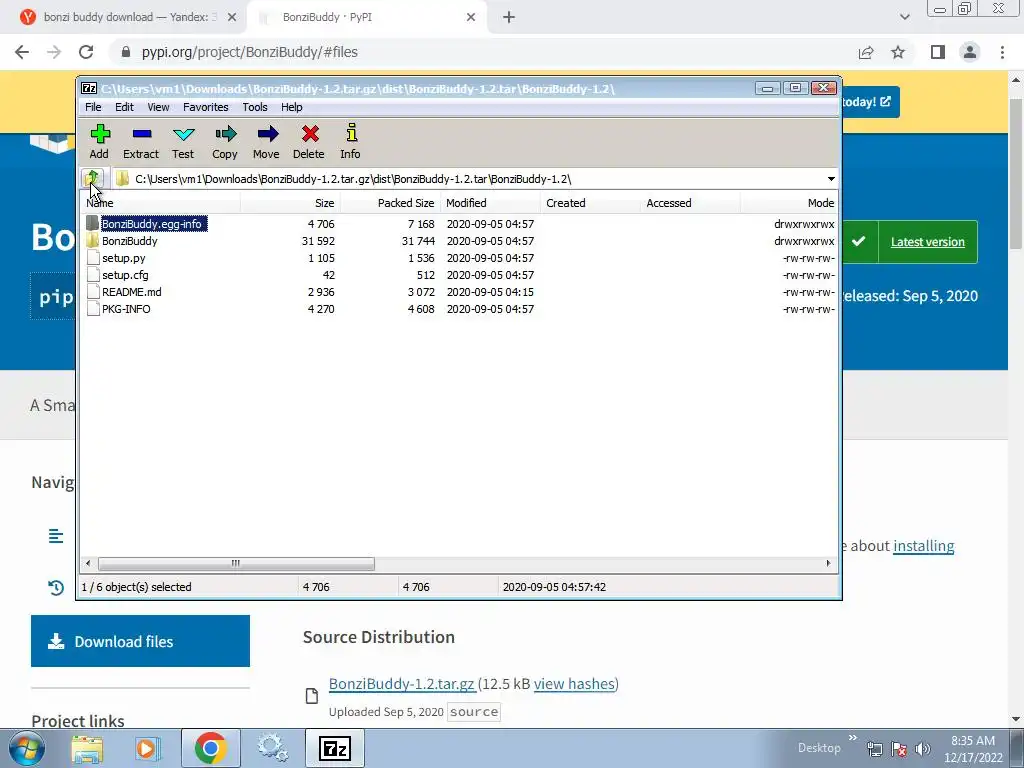This screenshot has width=1024, height=768.
Task: Open the Edit menu in 7-Zip
Action: (x=124, y=107)
